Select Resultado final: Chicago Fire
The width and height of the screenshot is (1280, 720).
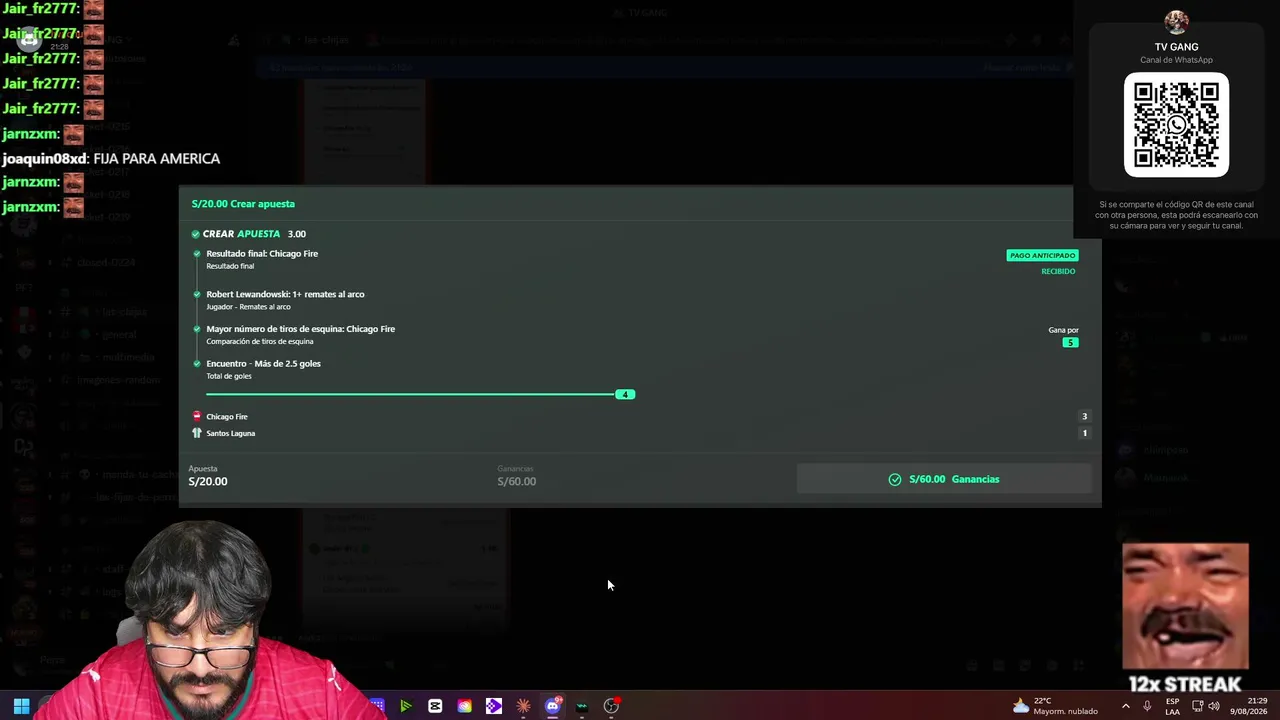(262, 254)
